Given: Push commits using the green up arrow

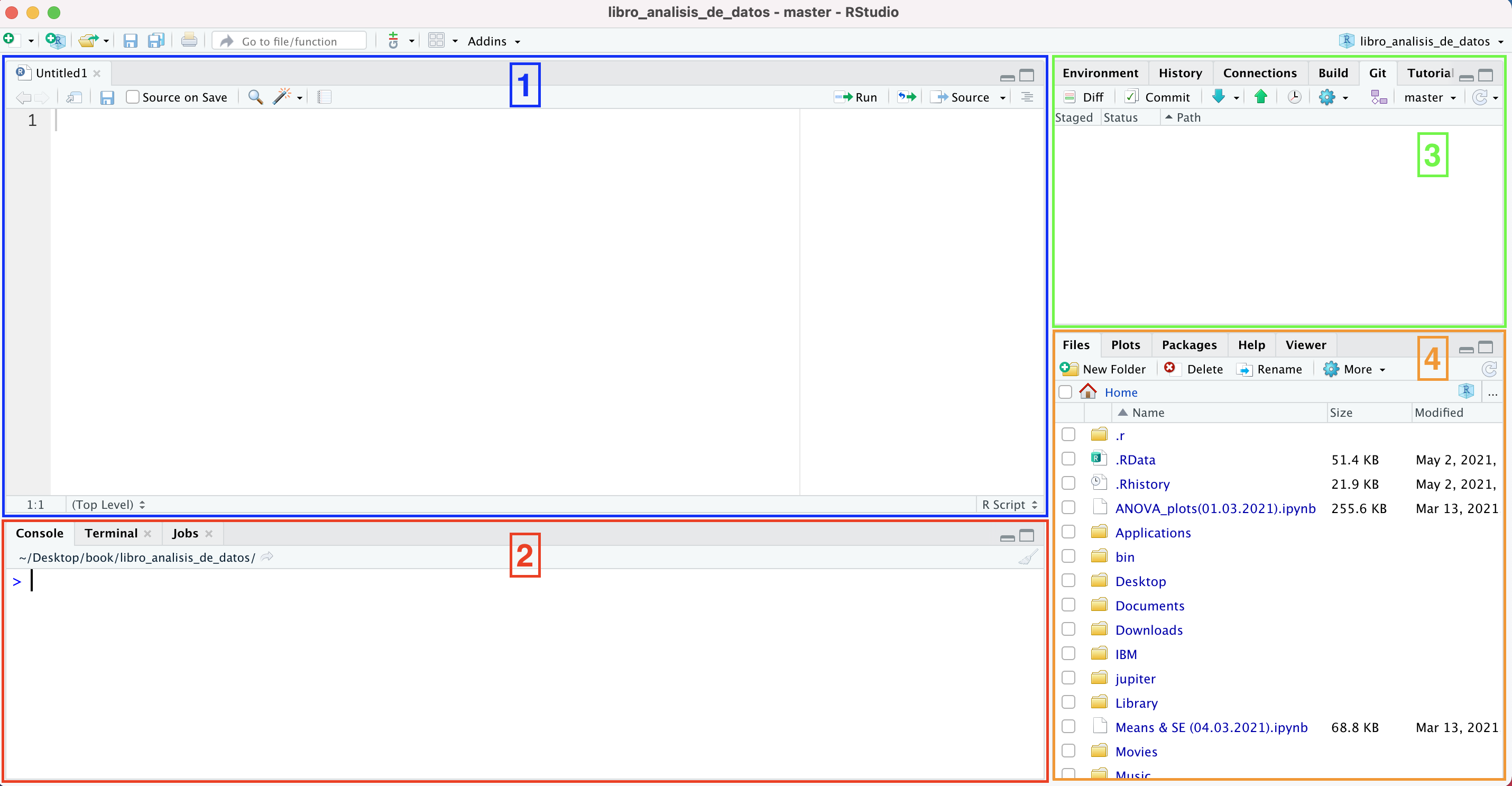Looking at the screenshot, I should pyautogui.click(x=1260, y=97).
